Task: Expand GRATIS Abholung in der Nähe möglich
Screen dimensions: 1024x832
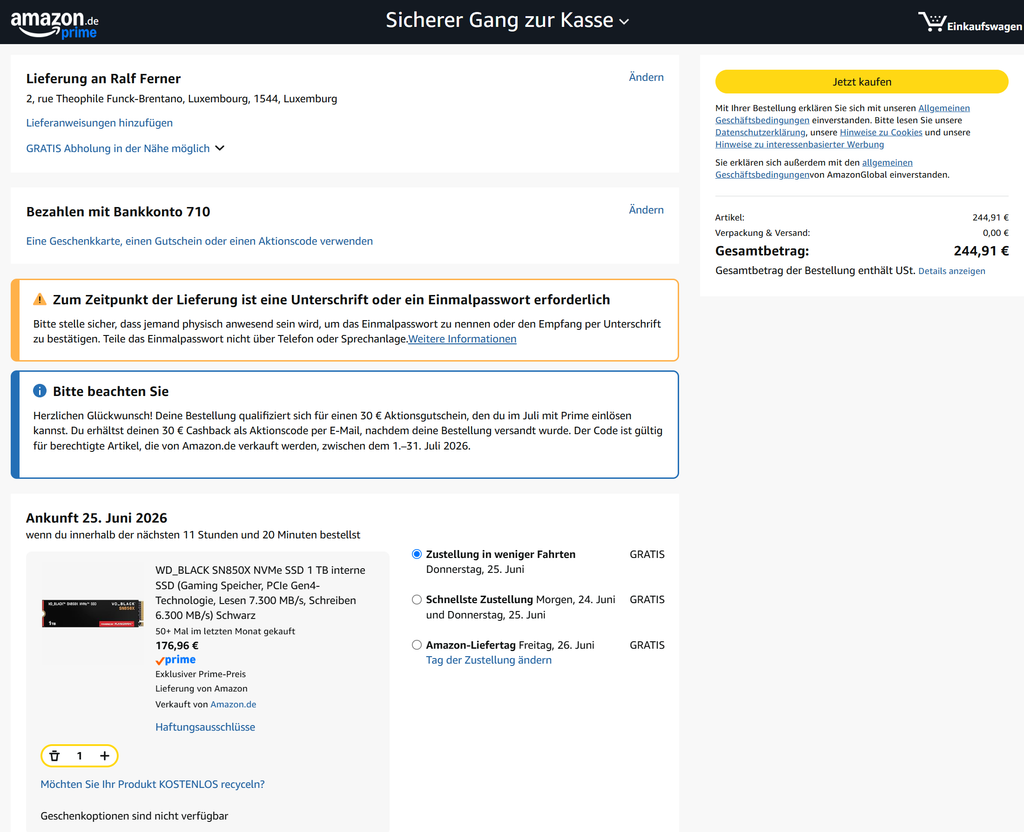Action: click(125, 148)
